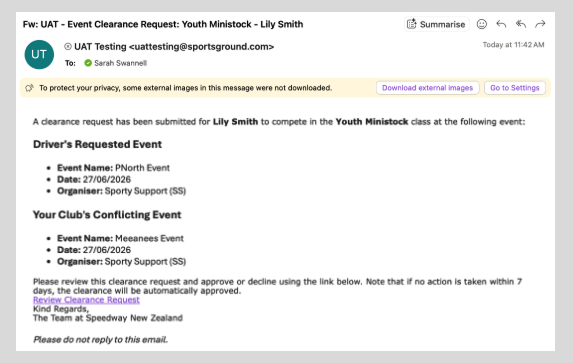Click the Driver's Requested Event heading
This screenshot has width=573, height=363.
[x=97, y=144]
